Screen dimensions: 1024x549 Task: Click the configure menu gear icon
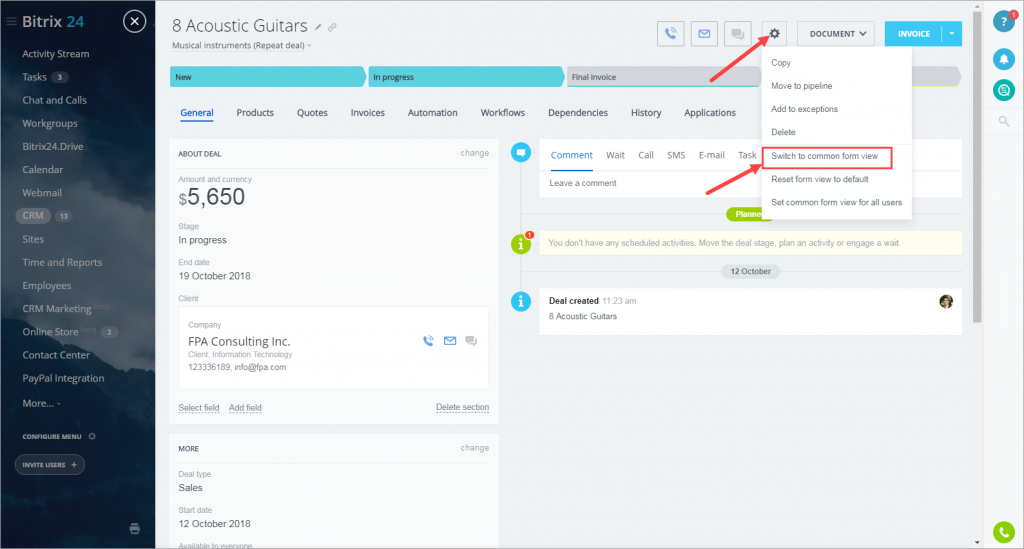[x=92, y=436]
